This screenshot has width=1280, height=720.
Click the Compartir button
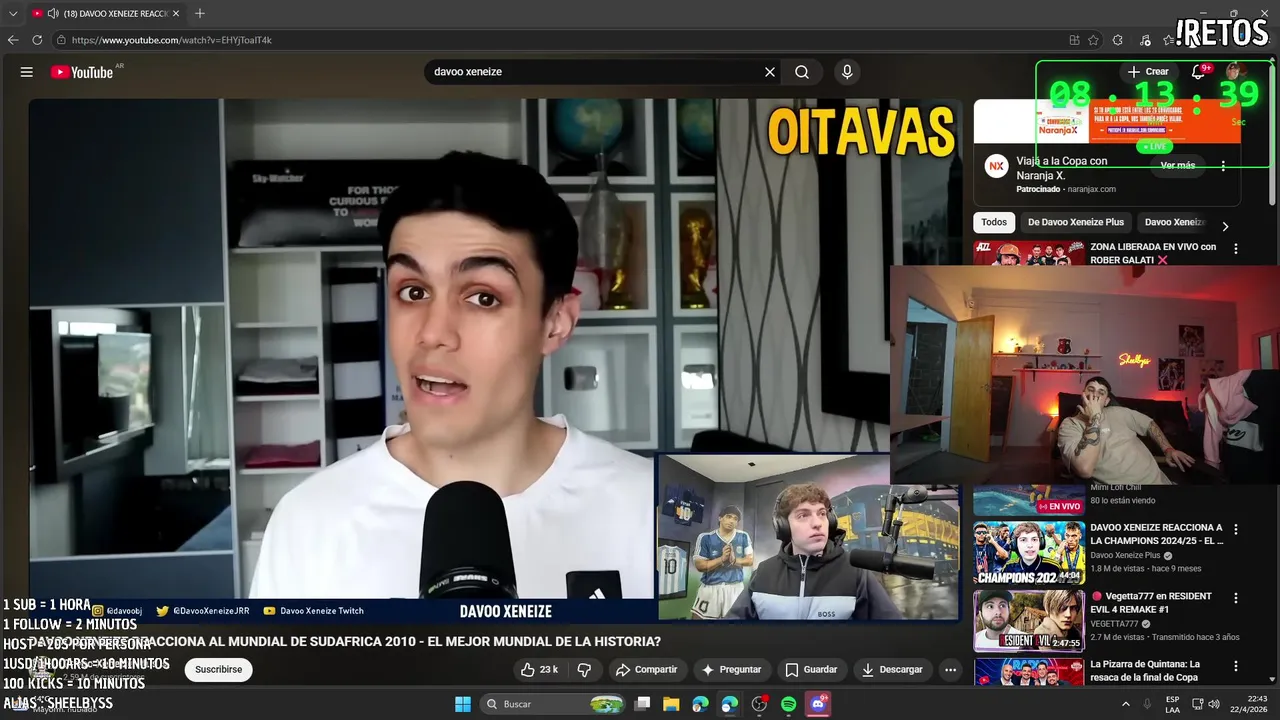tap(646, 669)
